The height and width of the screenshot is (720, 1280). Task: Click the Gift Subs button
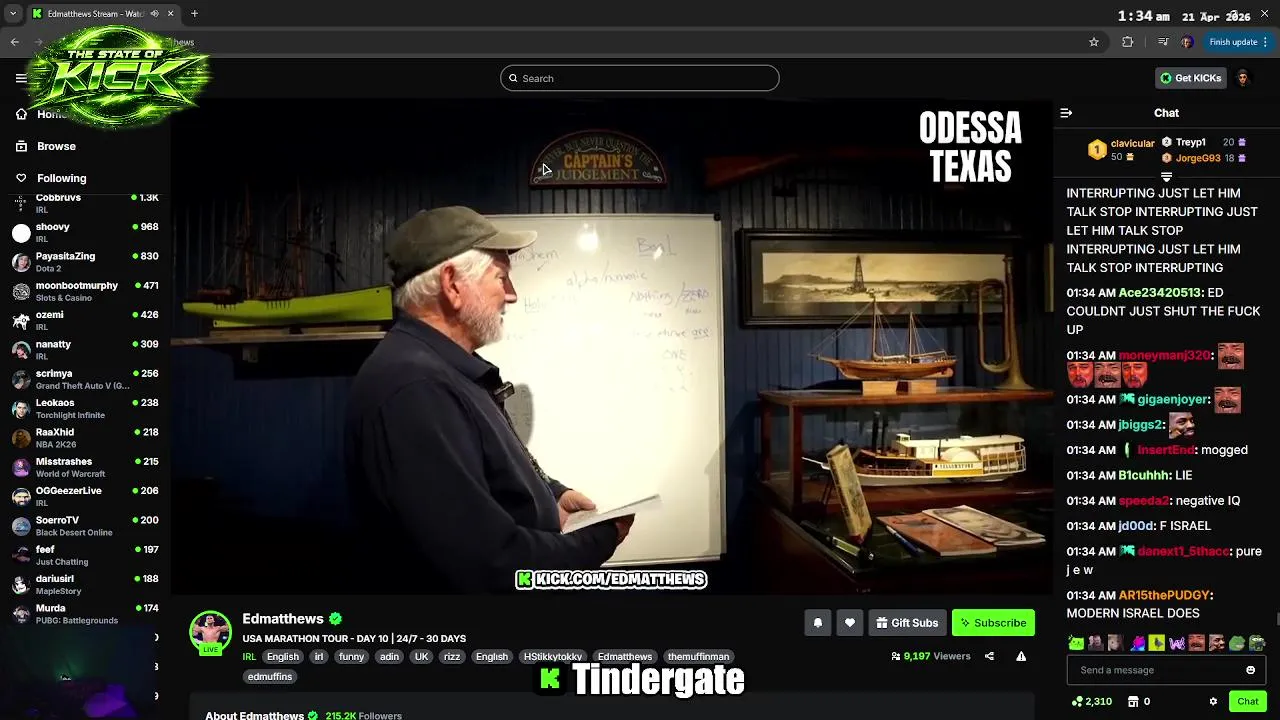click(907, 623)
